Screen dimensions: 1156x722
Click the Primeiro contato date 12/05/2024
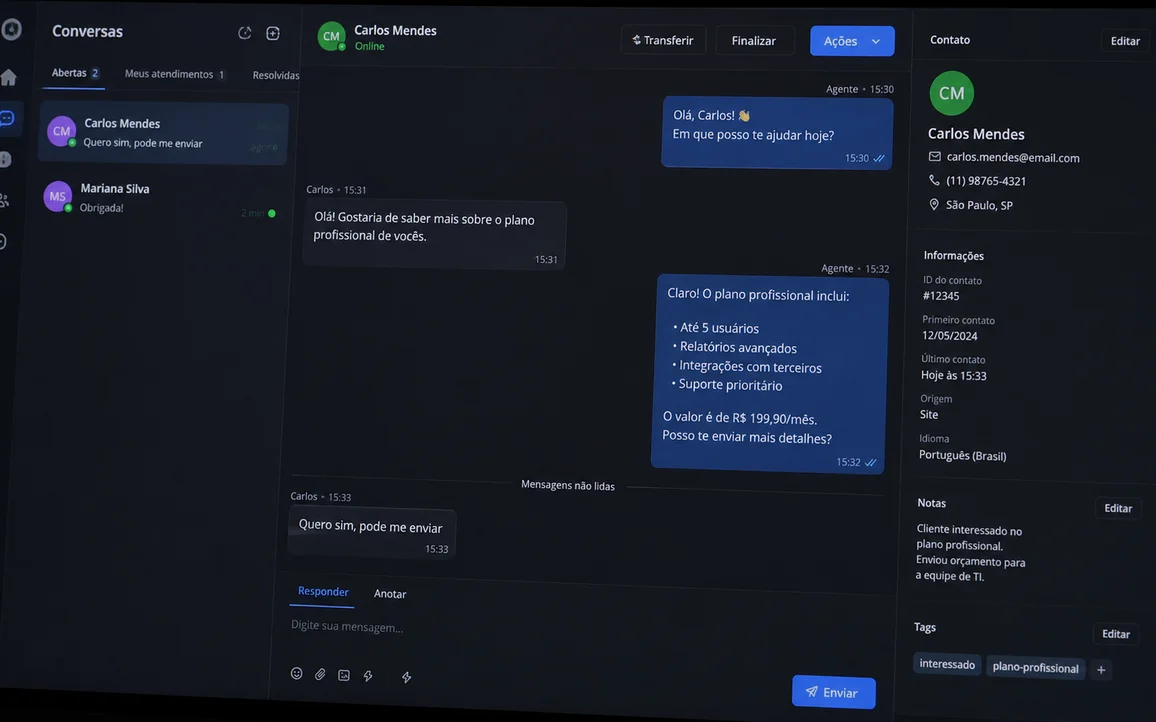click(950, 336)
